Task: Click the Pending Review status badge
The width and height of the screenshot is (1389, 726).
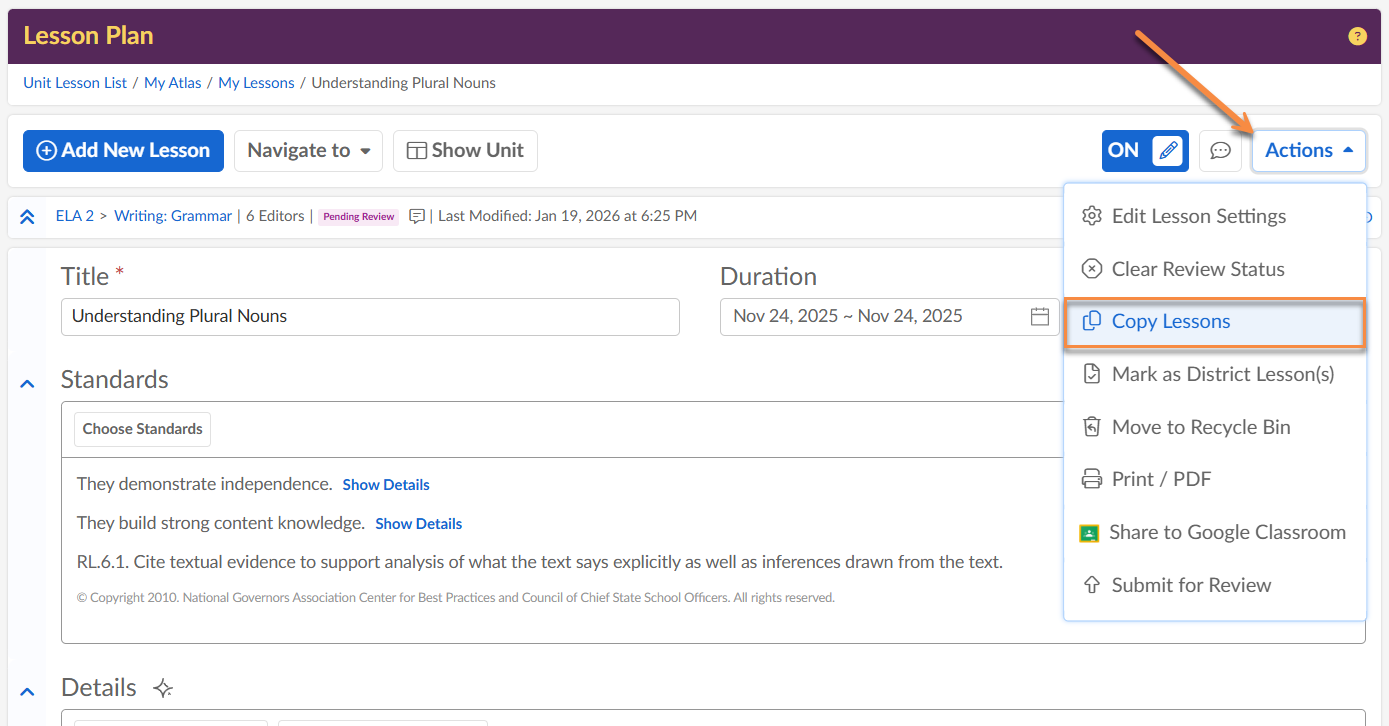Action: tap(358, 217)
